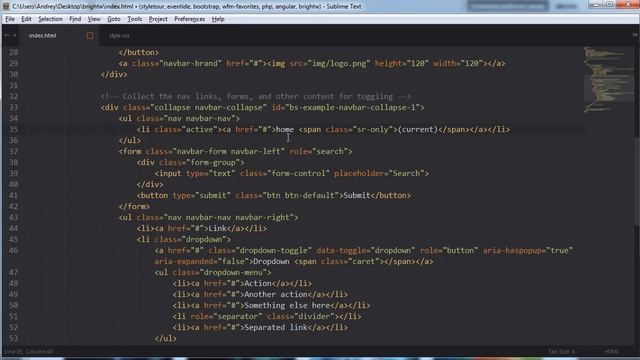Click the closing </button> tag on line 28
Viewport: 640px width, 360px height.
click(139, 52)
